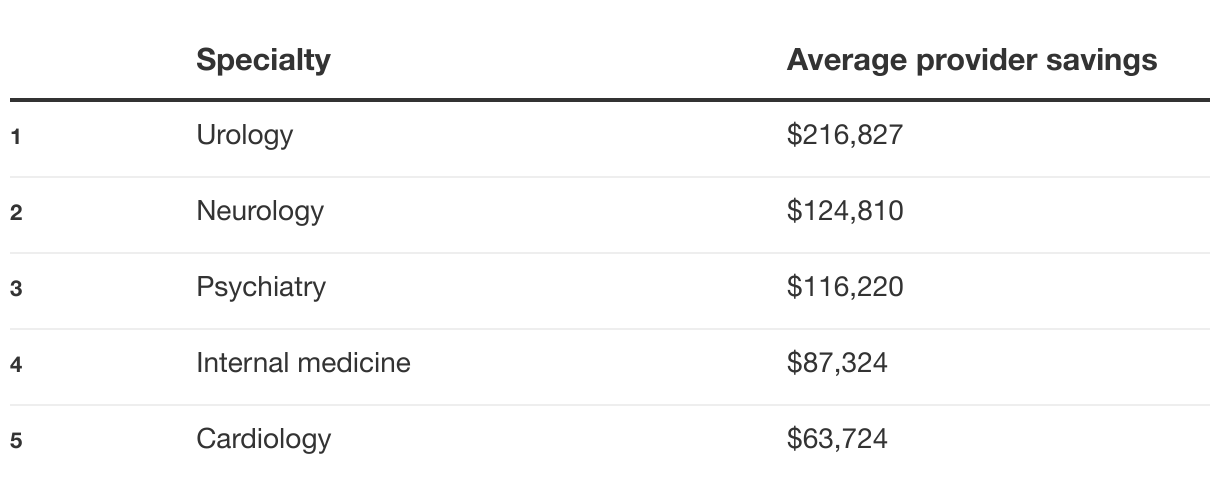Click the Specialty column header

[263, 60]
